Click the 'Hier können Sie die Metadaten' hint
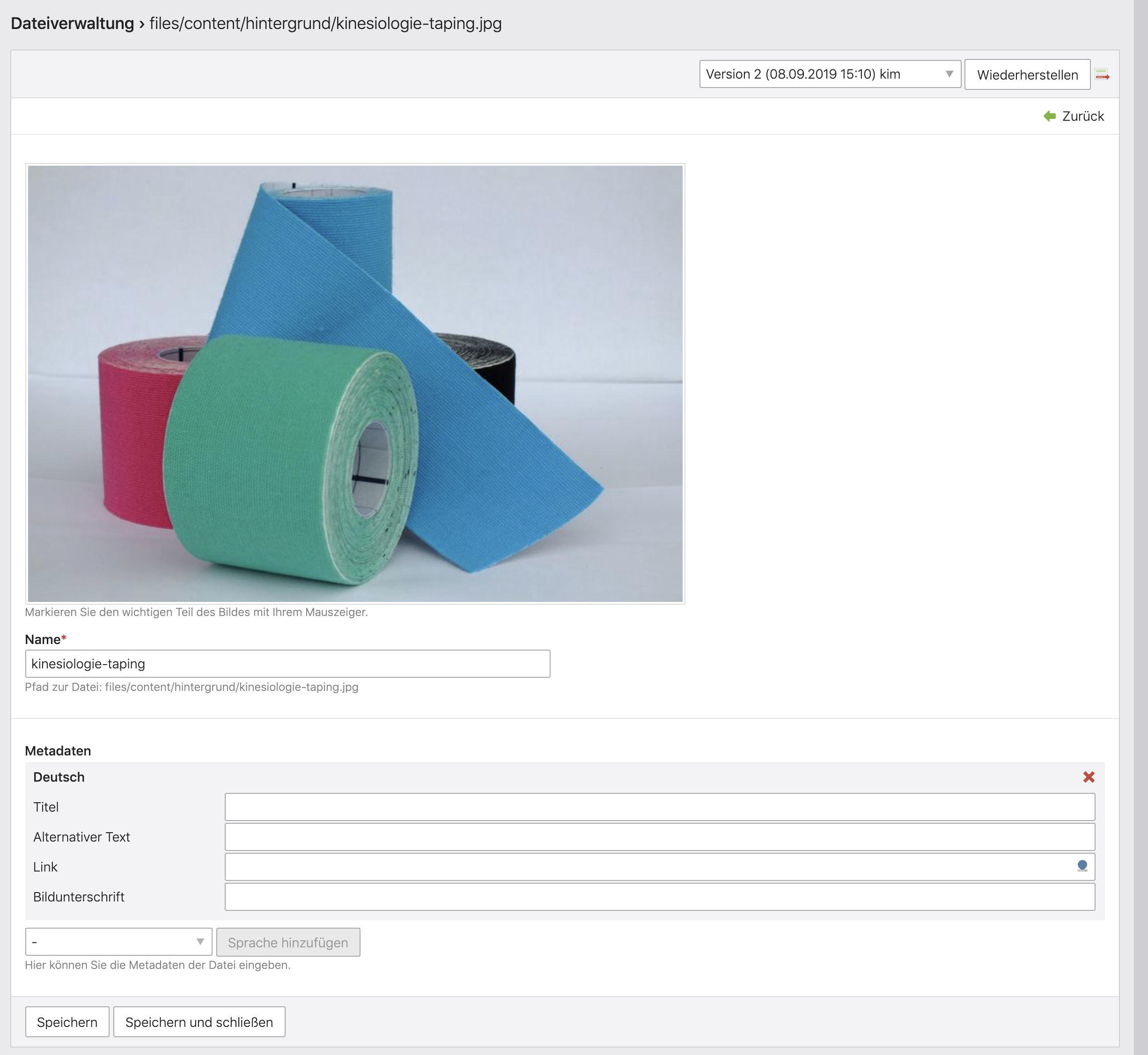Screen dimensions: 1148x1055 point(158,965)
